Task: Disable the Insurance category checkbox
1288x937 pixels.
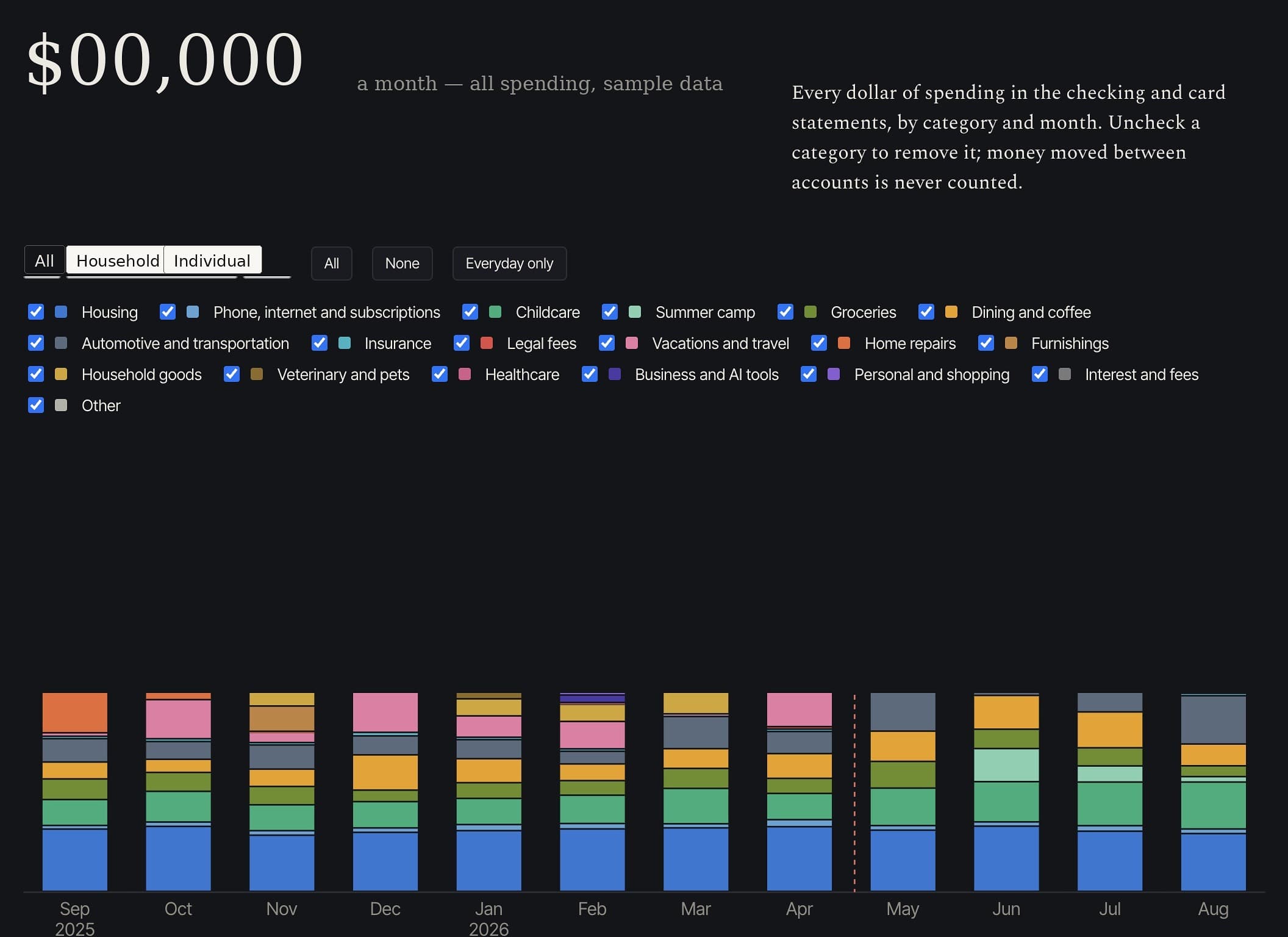Action: [x=320, y=343]
